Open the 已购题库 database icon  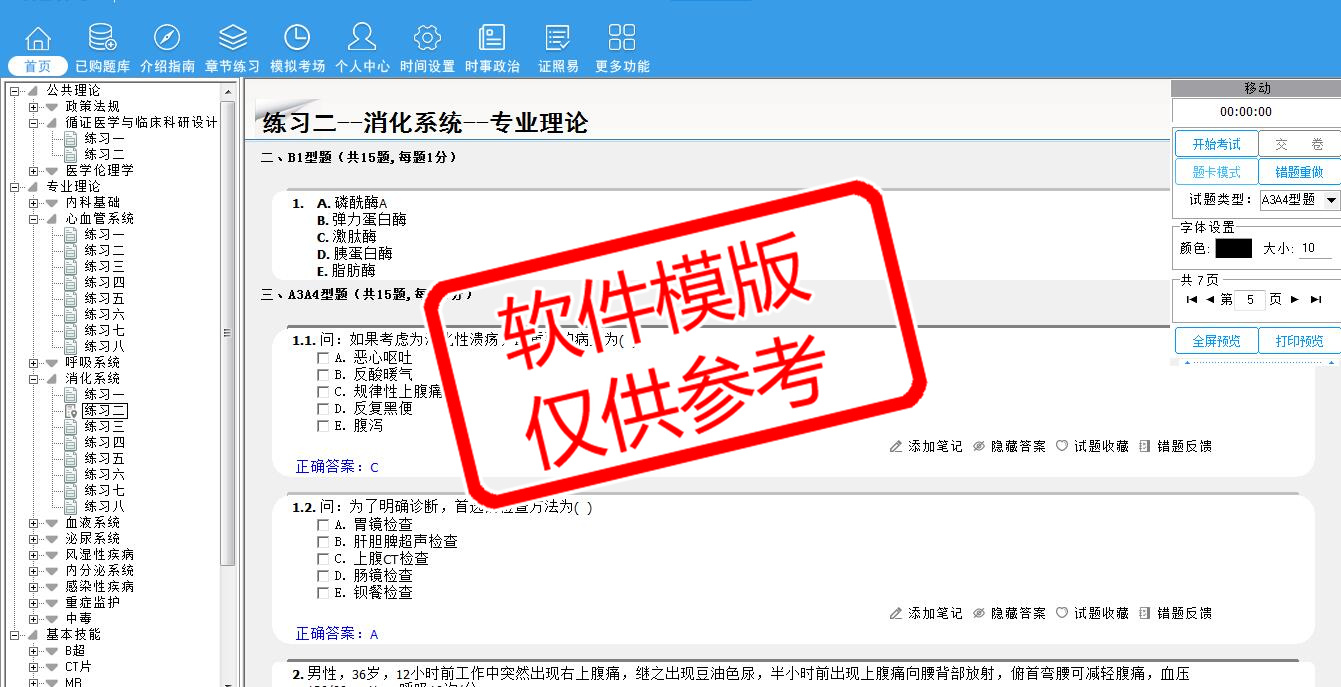102,38
